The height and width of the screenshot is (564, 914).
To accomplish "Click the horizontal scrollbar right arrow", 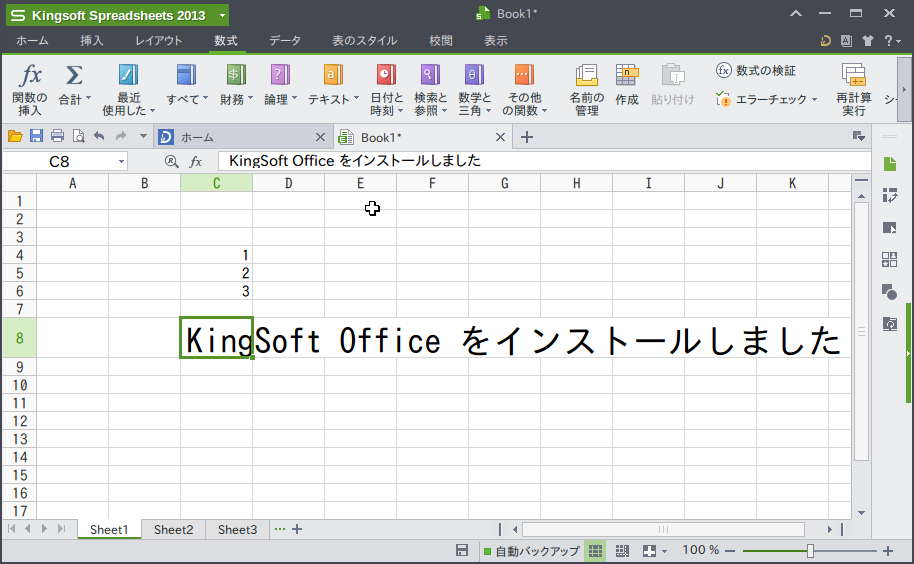I will coord(829,530).
